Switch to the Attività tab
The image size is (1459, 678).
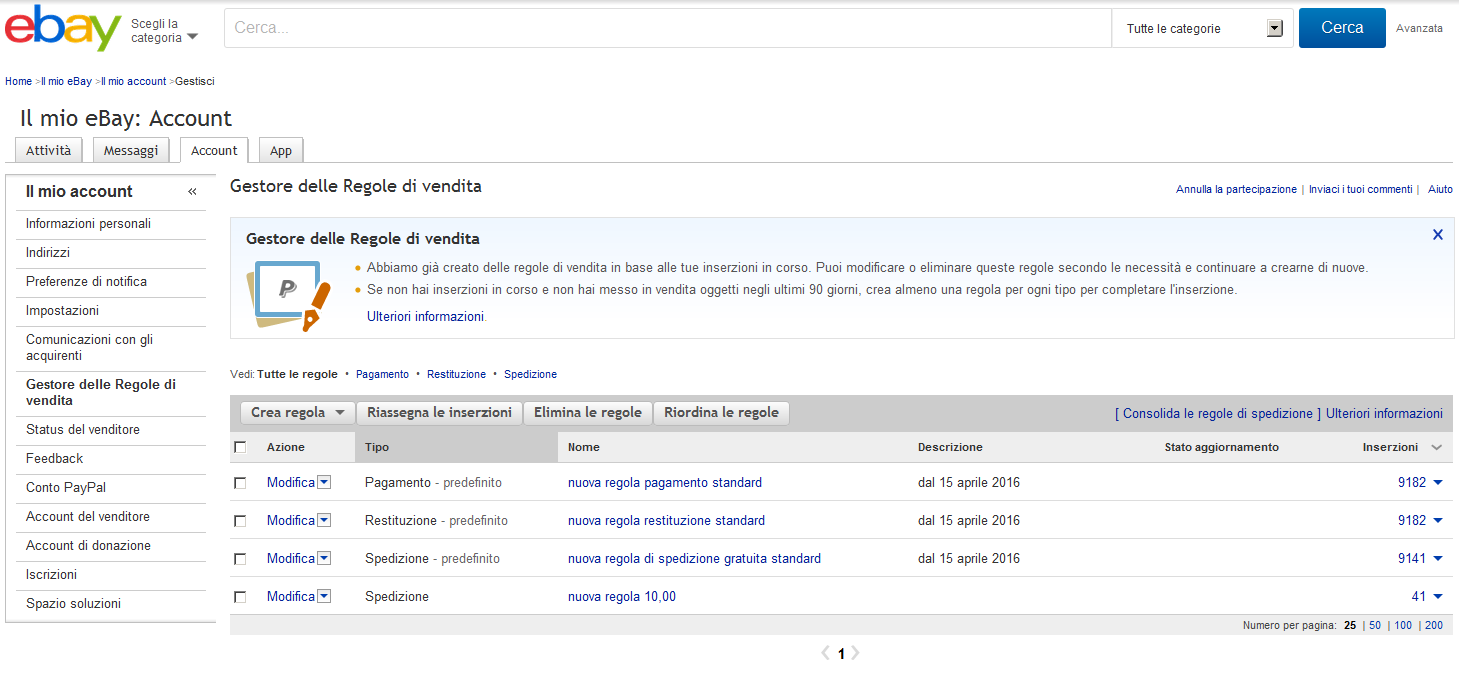[x=49, y=151]
